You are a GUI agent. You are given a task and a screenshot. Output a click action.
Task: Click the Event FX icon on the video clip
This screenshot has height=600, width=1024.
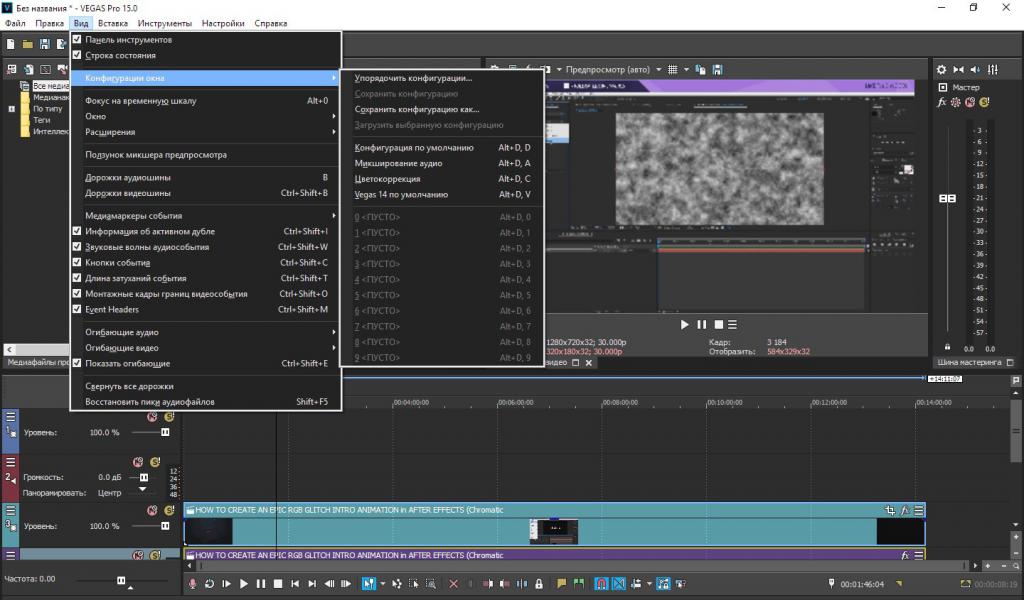coord(904,510)
